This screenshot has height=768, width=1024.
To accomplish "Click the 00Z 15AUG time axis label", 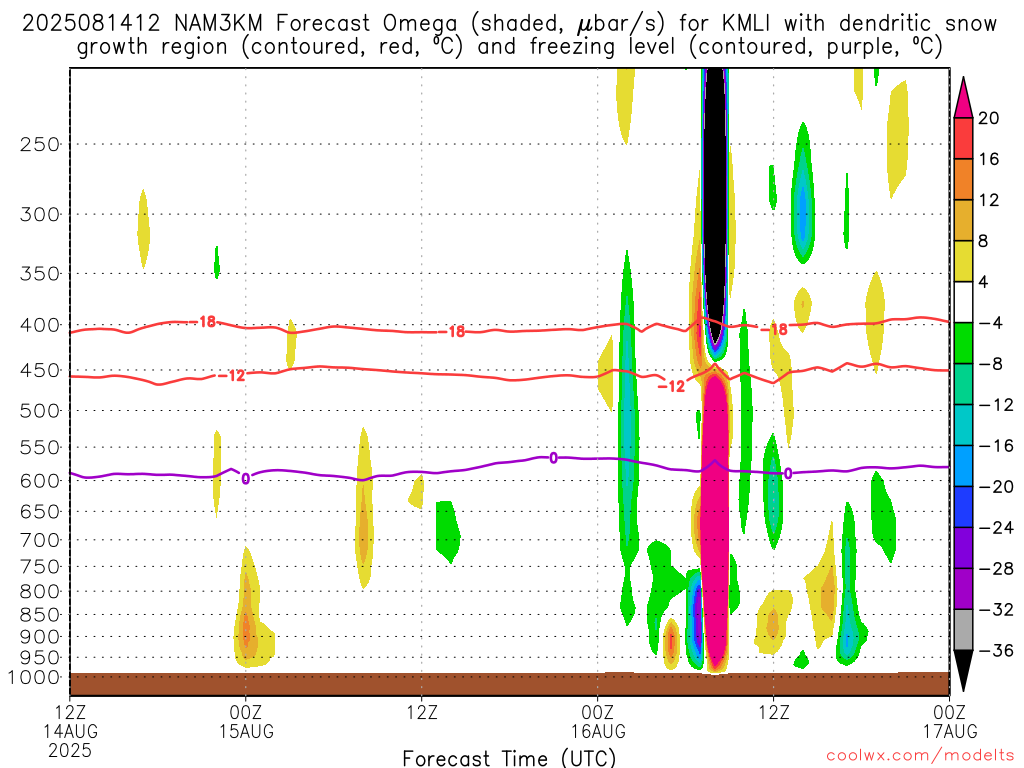I will click(x=246, y=721).
